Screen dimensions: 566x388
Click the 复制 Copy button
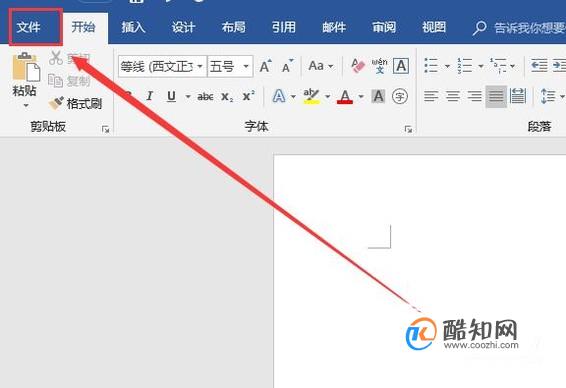point(69,82)
